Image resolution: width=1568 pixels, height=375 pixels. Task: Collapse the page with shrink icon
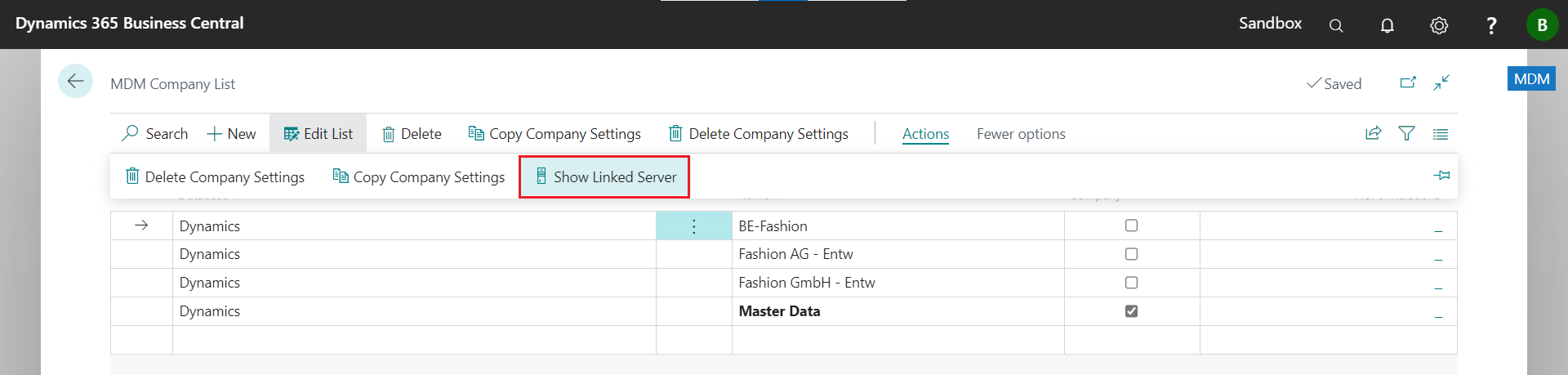tap(1441, 83)
